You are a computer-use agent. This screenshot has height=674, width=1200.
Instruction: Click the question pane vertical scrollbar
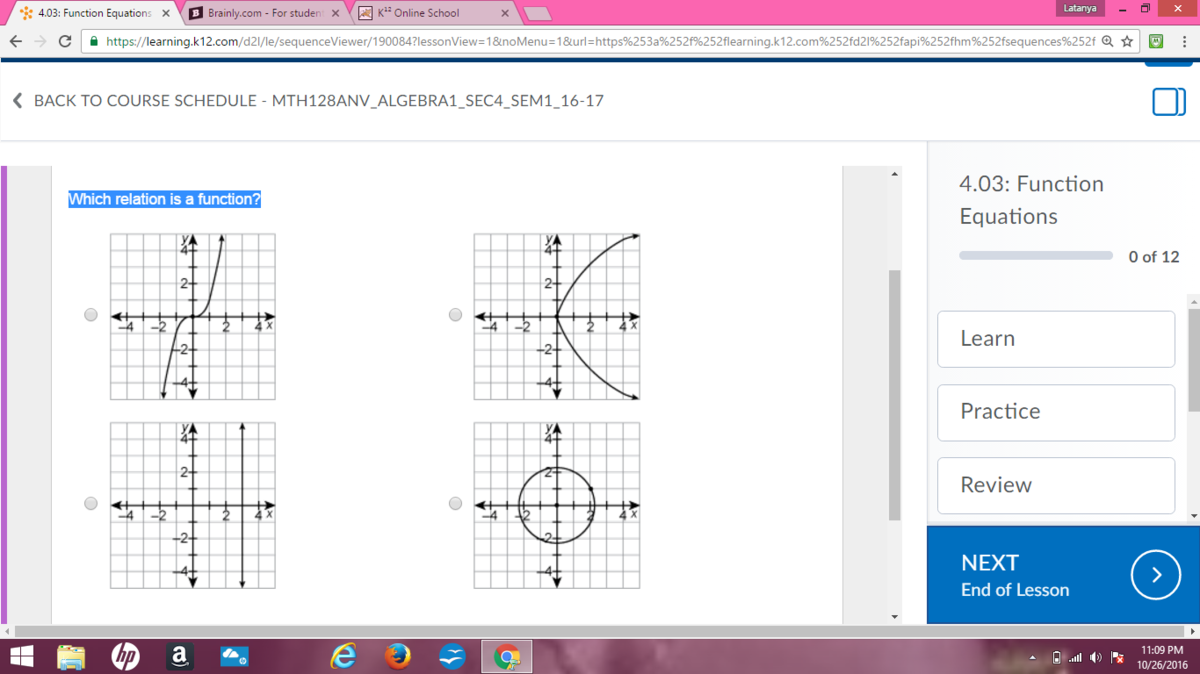(895, 395)
